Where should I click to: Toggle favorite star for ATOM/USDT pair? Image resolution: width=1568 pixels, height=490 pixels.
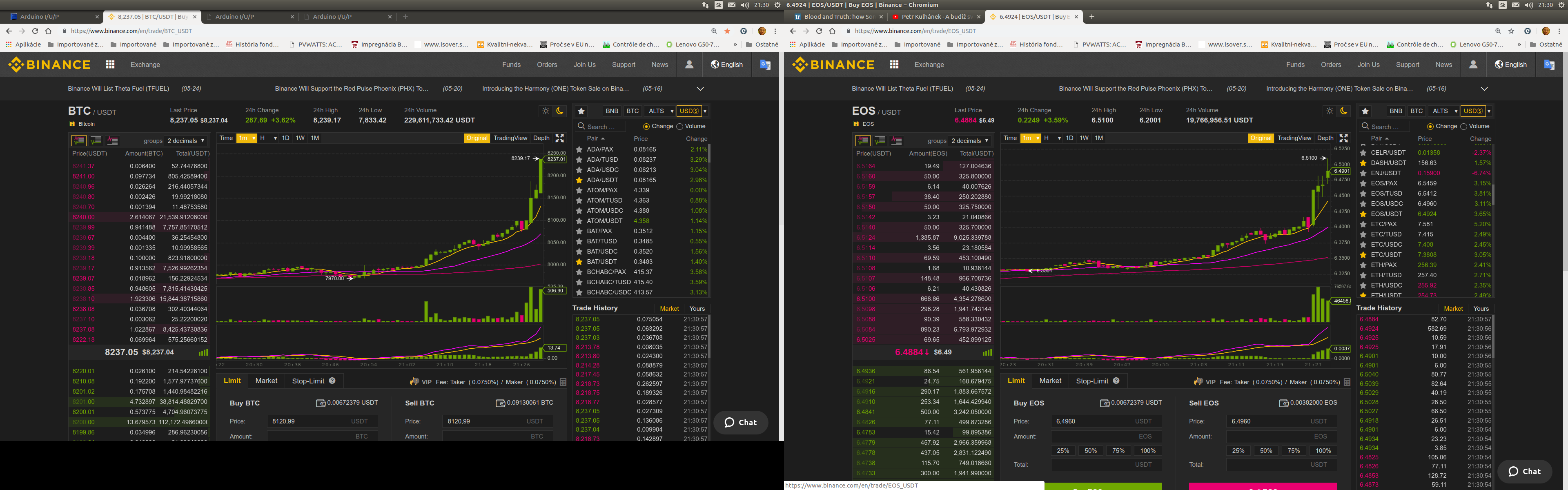click(x=579, y=221)
